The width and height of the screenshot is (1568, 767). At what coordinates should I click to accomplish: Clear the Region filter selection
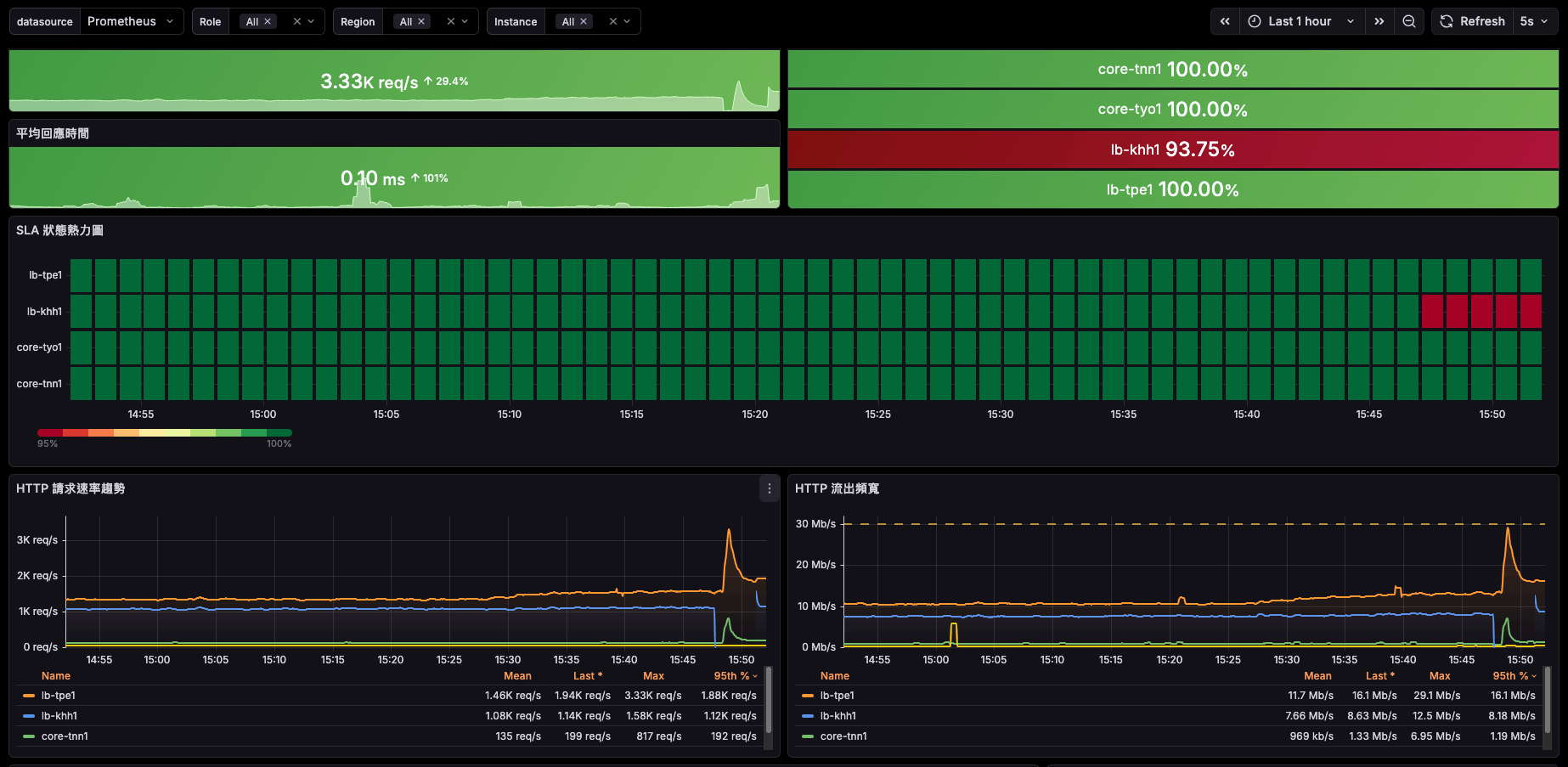[x=451, y=21]
